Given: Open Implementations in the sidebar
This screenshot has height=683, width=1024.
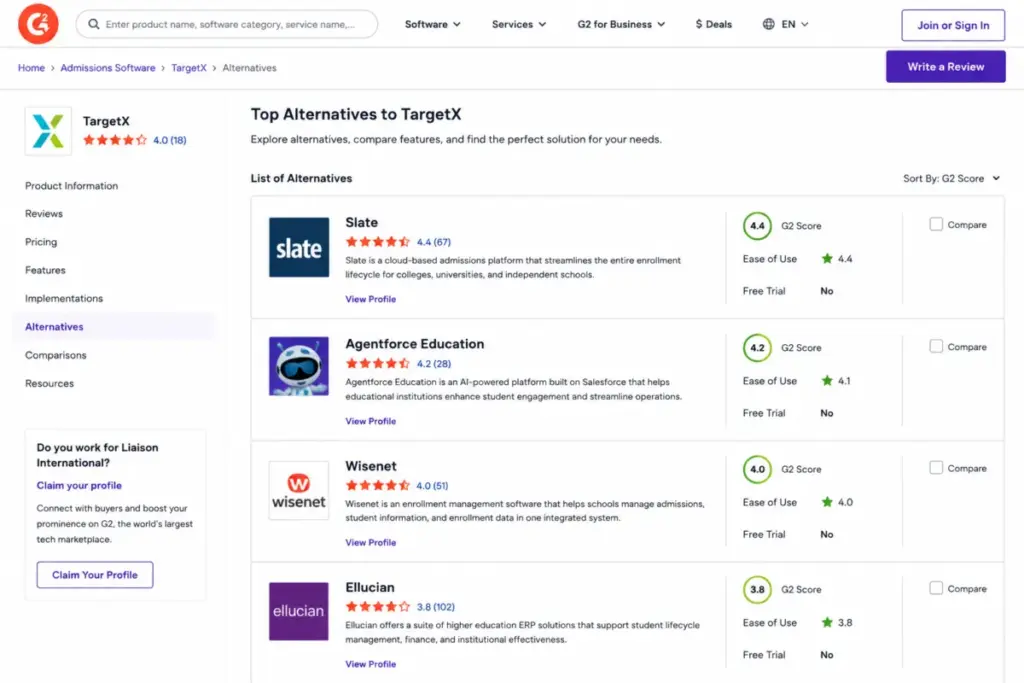Looking at the screenshot, I should (64, 298).
